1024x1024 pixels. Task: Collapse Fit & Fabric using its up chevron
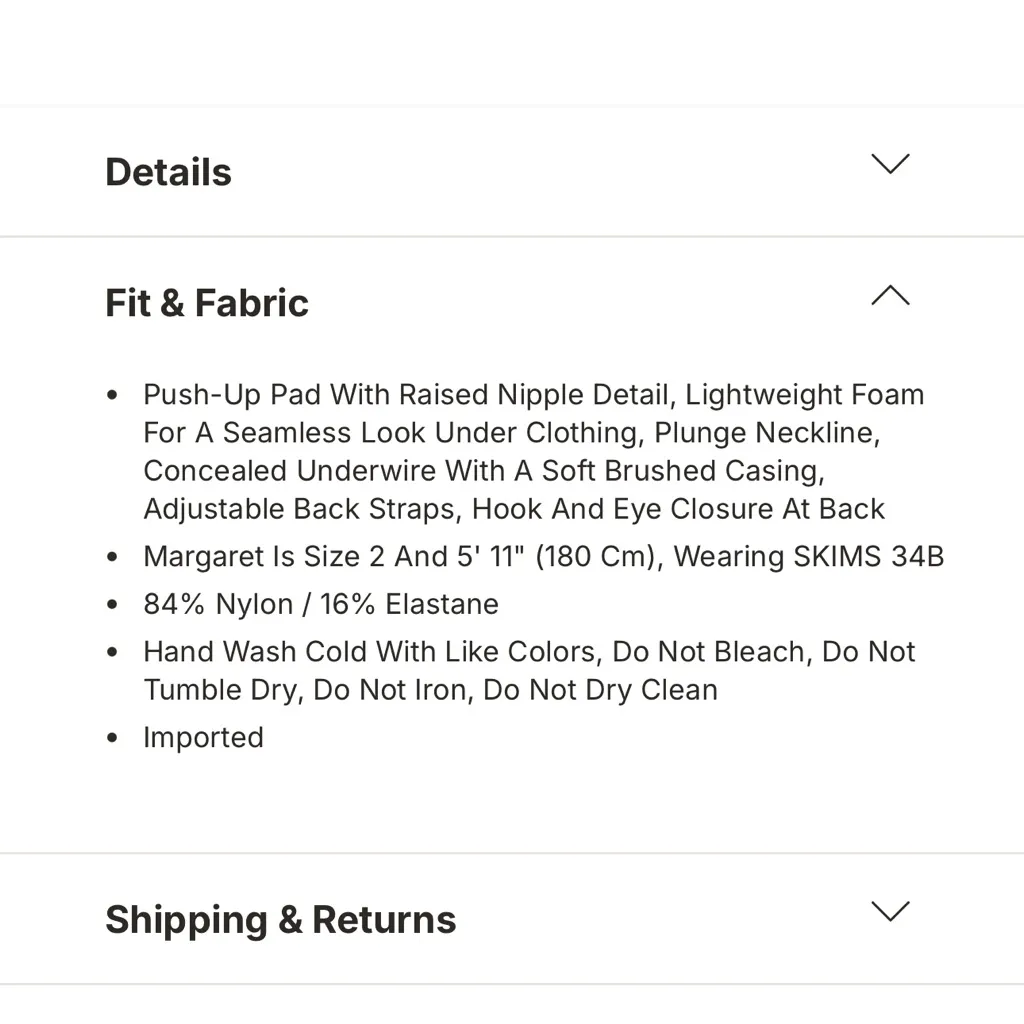(889, 296)
